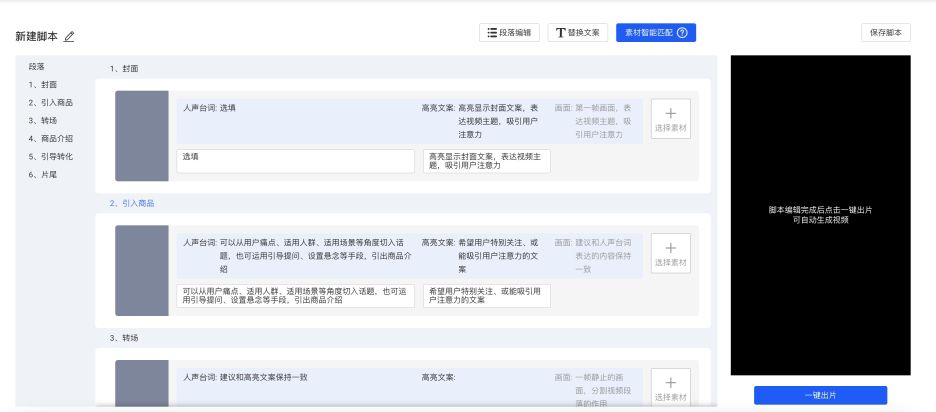This screenshot has width=936, height=412.
Task: Jump to 5、引导转化 in the sidebar
Action: point(51,156)
